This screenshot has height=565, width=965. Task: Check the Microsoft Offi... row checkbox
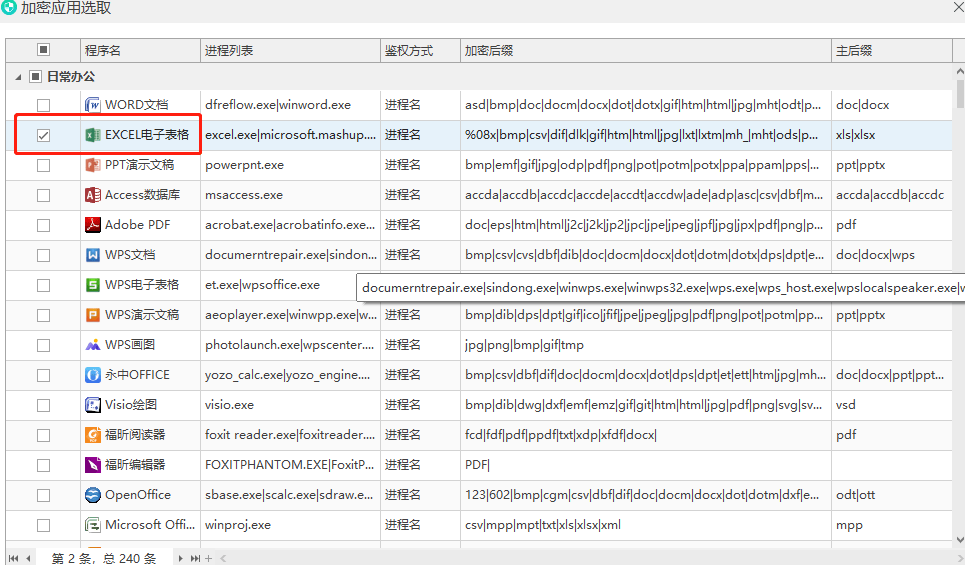(43, 526)
